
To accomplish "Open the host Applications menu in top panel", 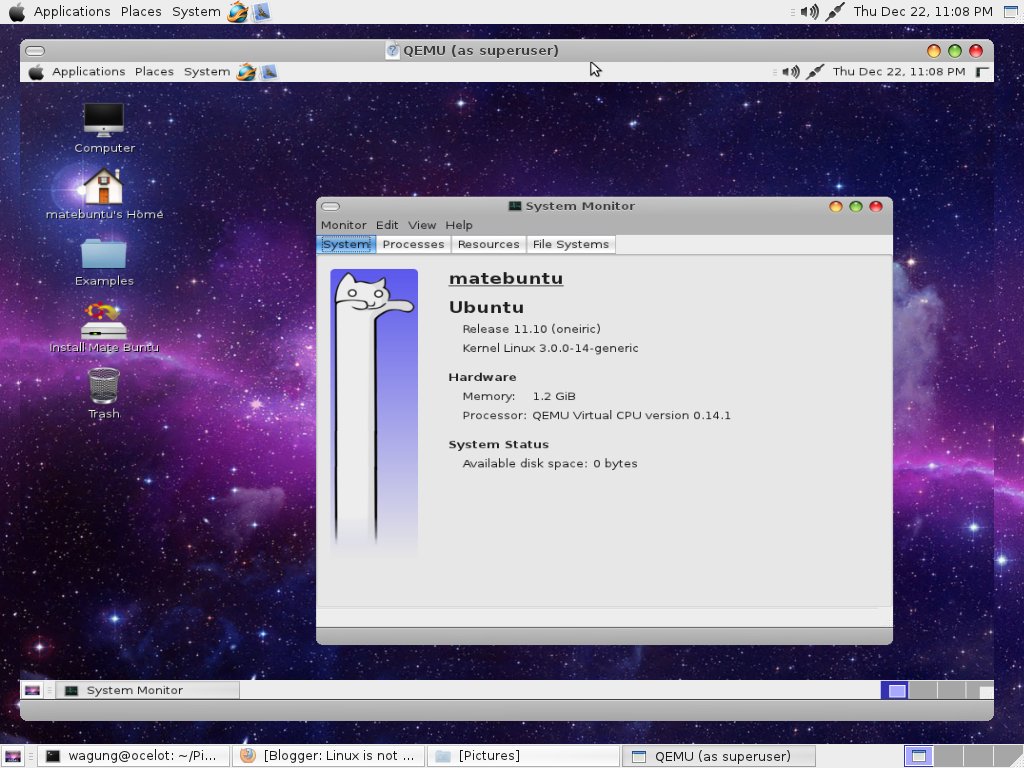I will tap(72, 12).
